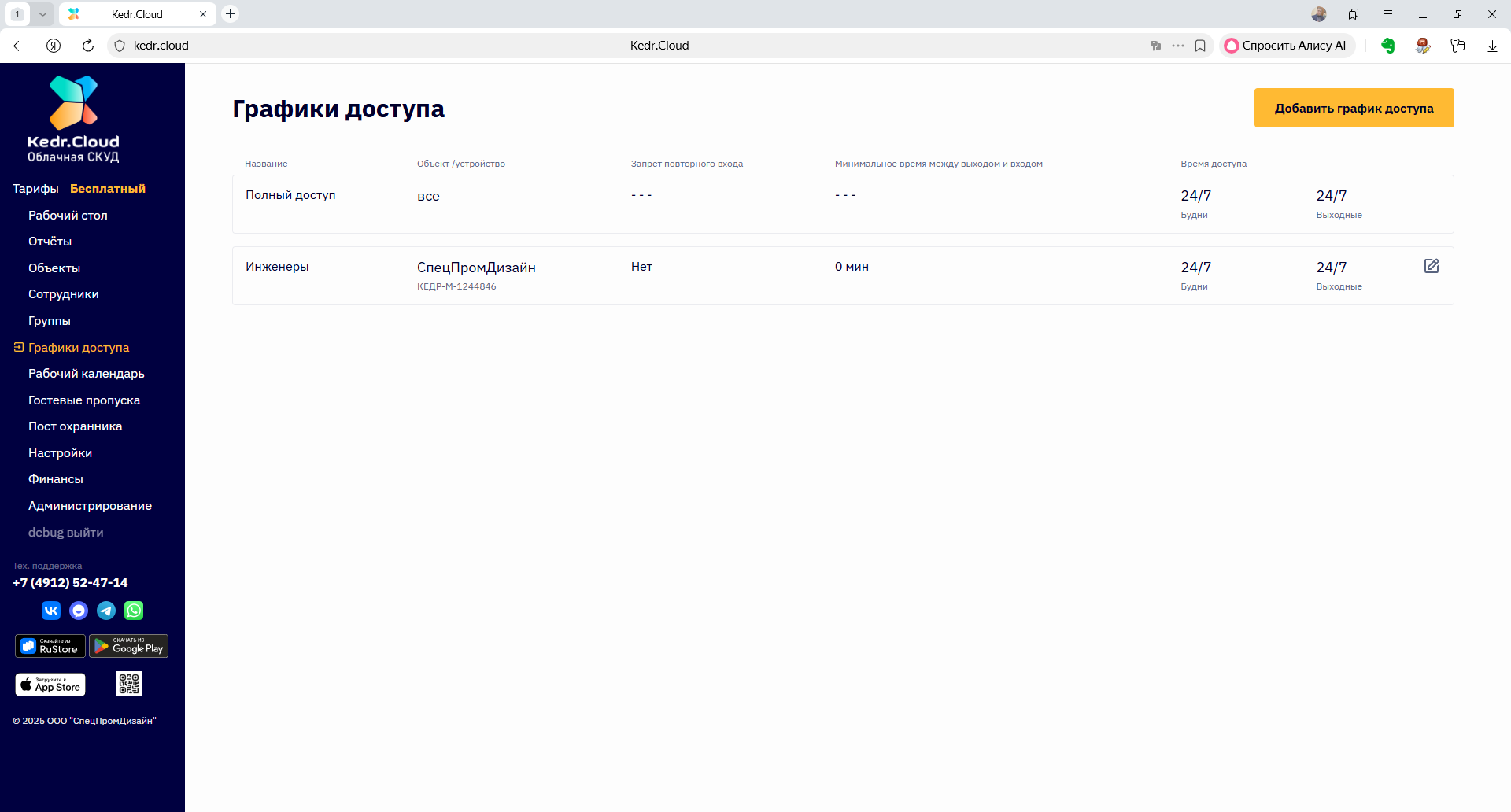1511x812 pixels.
Task: Bookmark the page with the bookmark icon
Action: point(1200,46)
